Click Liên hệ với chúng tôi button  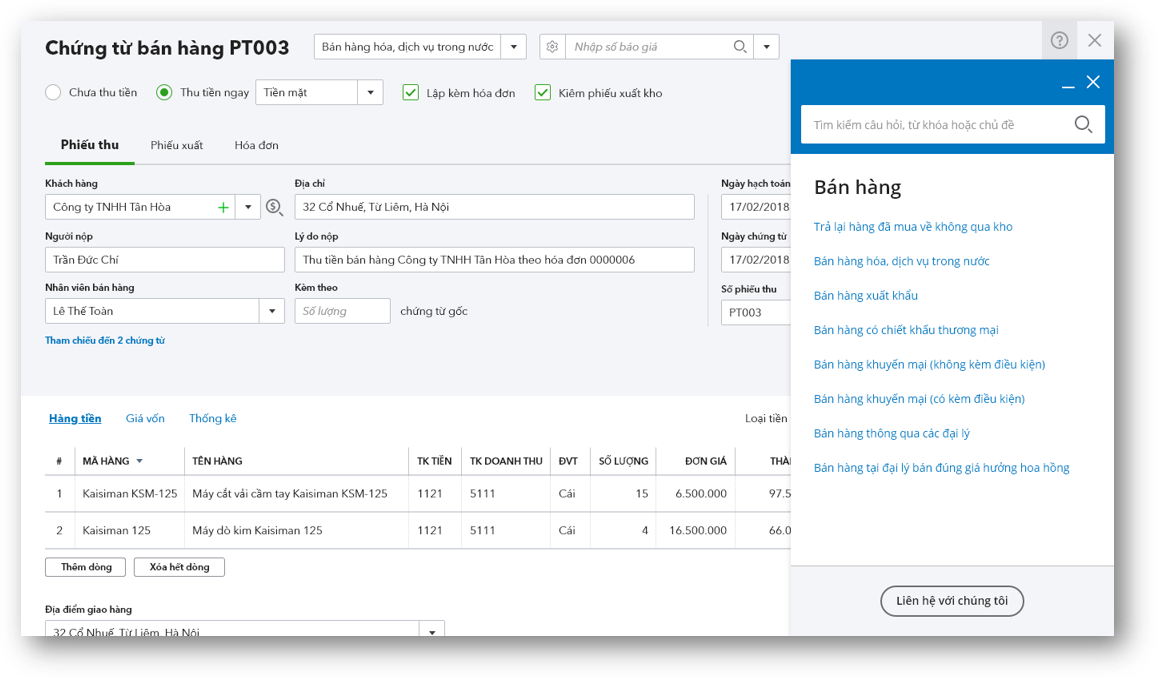[952, 601]
